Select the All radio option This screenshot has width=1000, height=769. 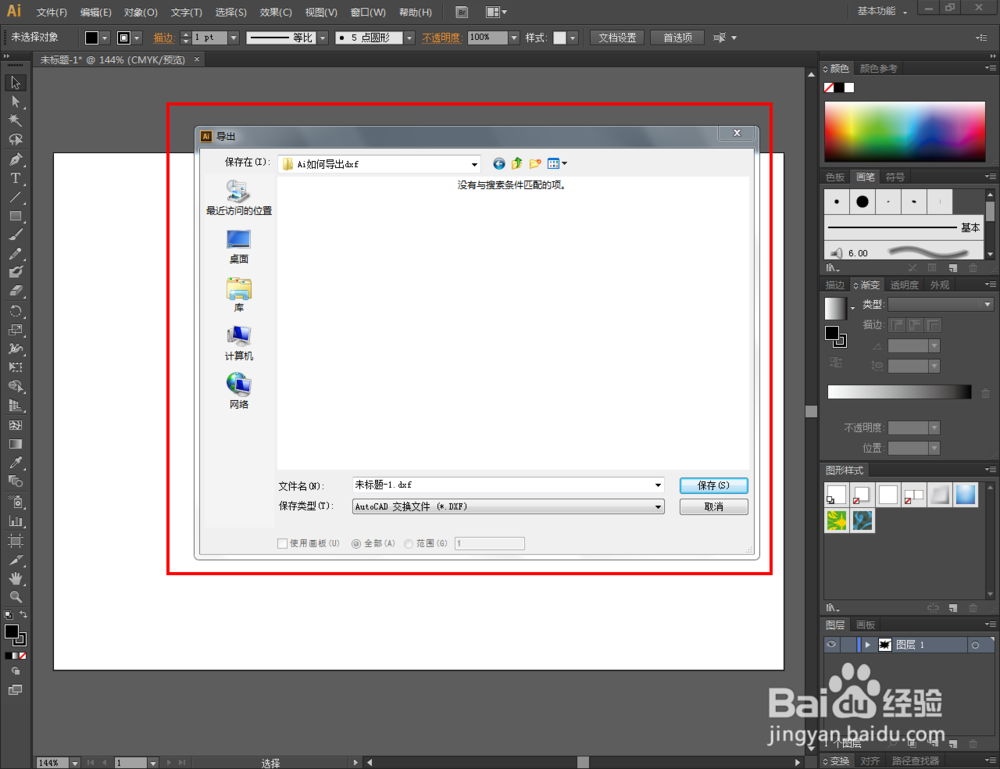coord(356,543)
